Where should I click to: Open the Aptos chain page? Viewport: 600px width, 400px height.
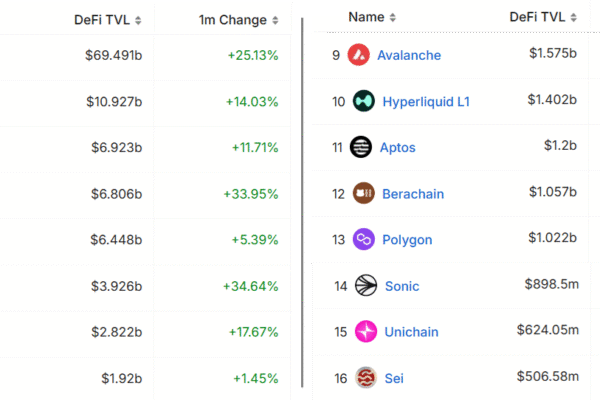coord(398,147)
